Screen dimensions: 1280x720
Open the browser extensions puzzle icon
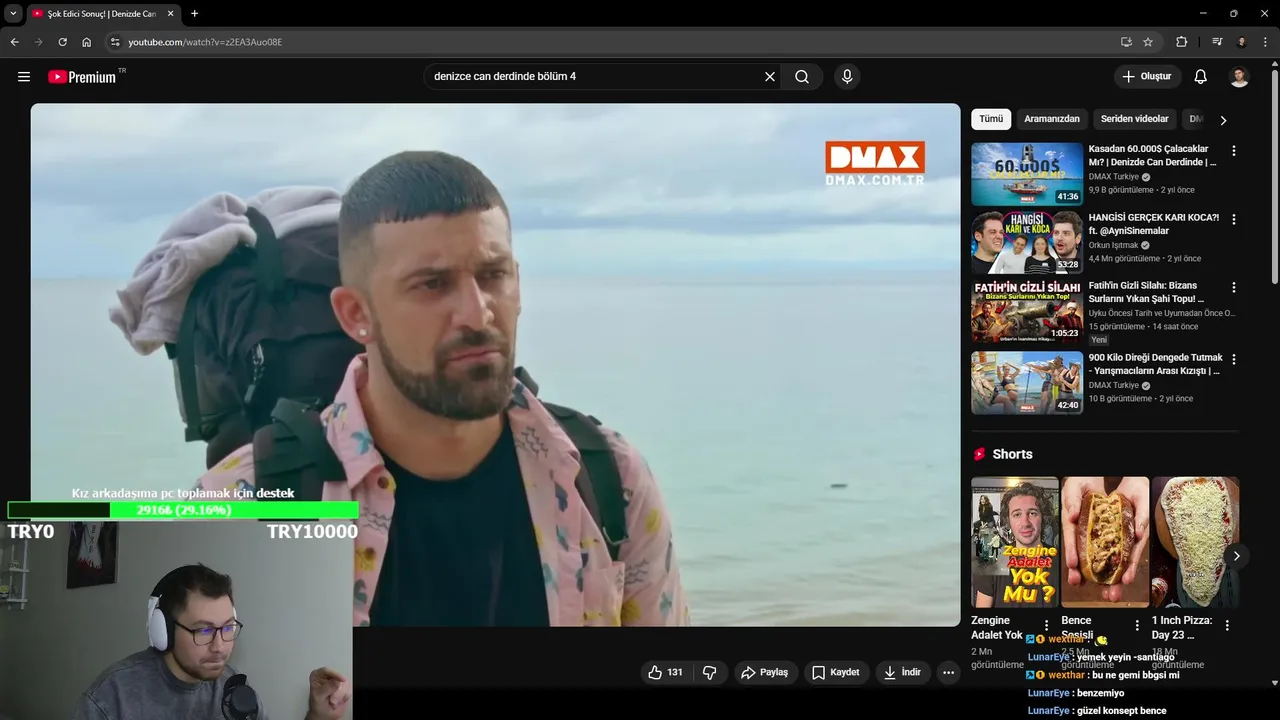(x=1182, y=42)
